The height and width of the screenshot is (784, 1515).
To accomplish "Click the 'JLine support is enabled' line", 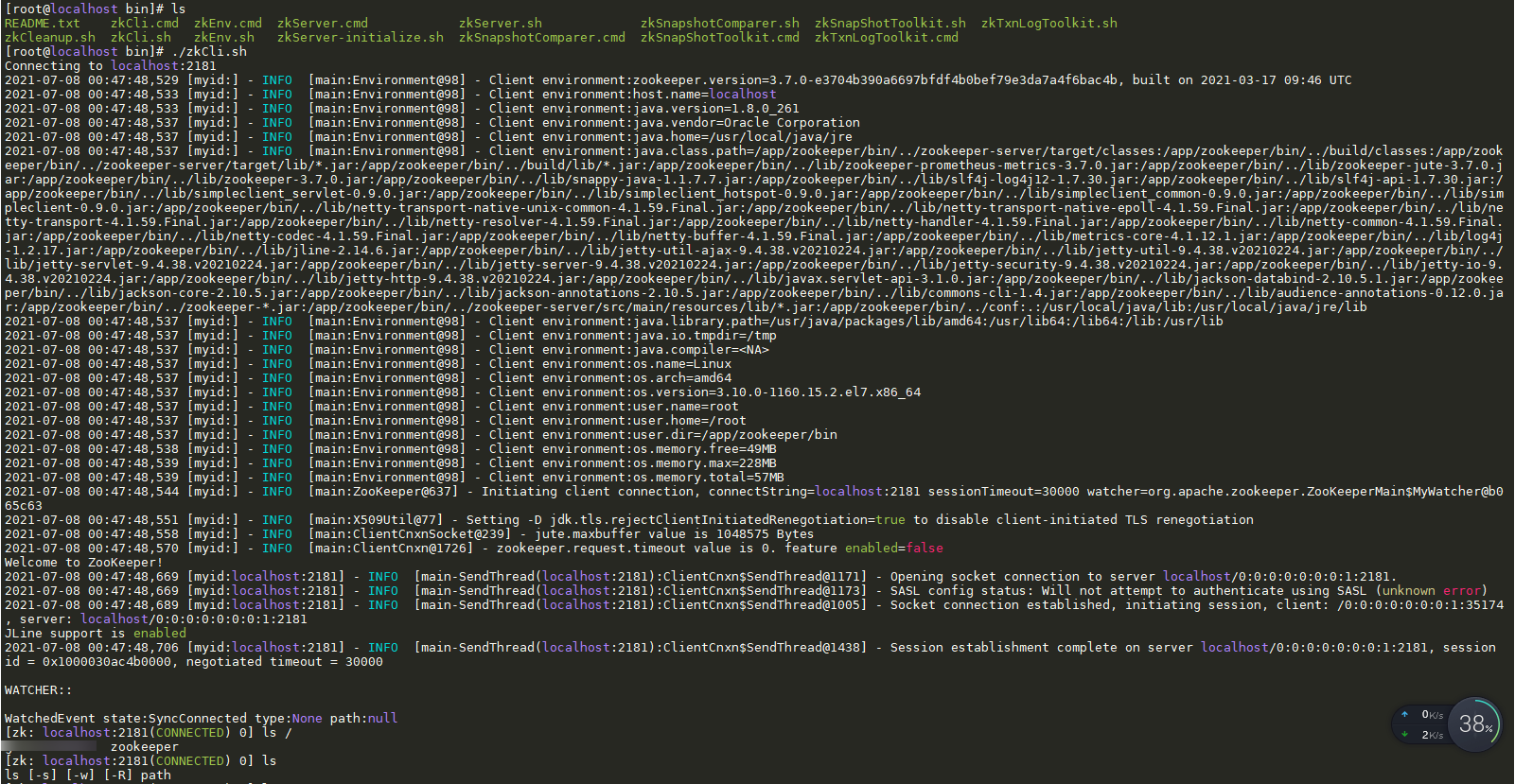I will pos(96,633).
